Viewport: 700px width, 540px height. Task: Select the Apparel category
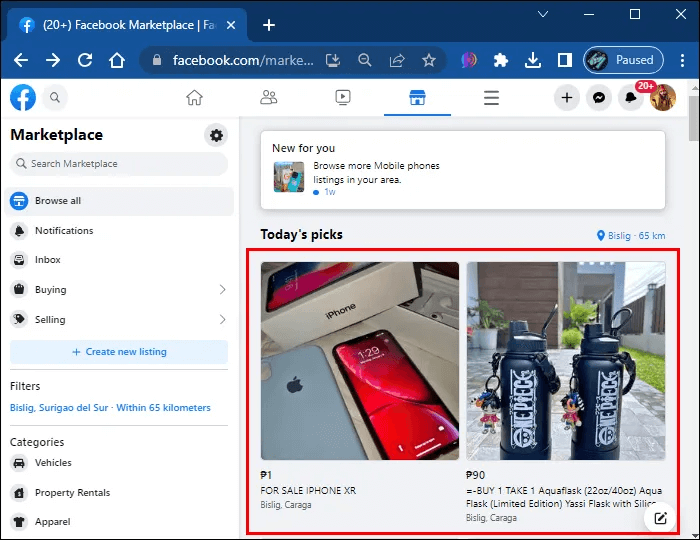click(x=119, y=522)
